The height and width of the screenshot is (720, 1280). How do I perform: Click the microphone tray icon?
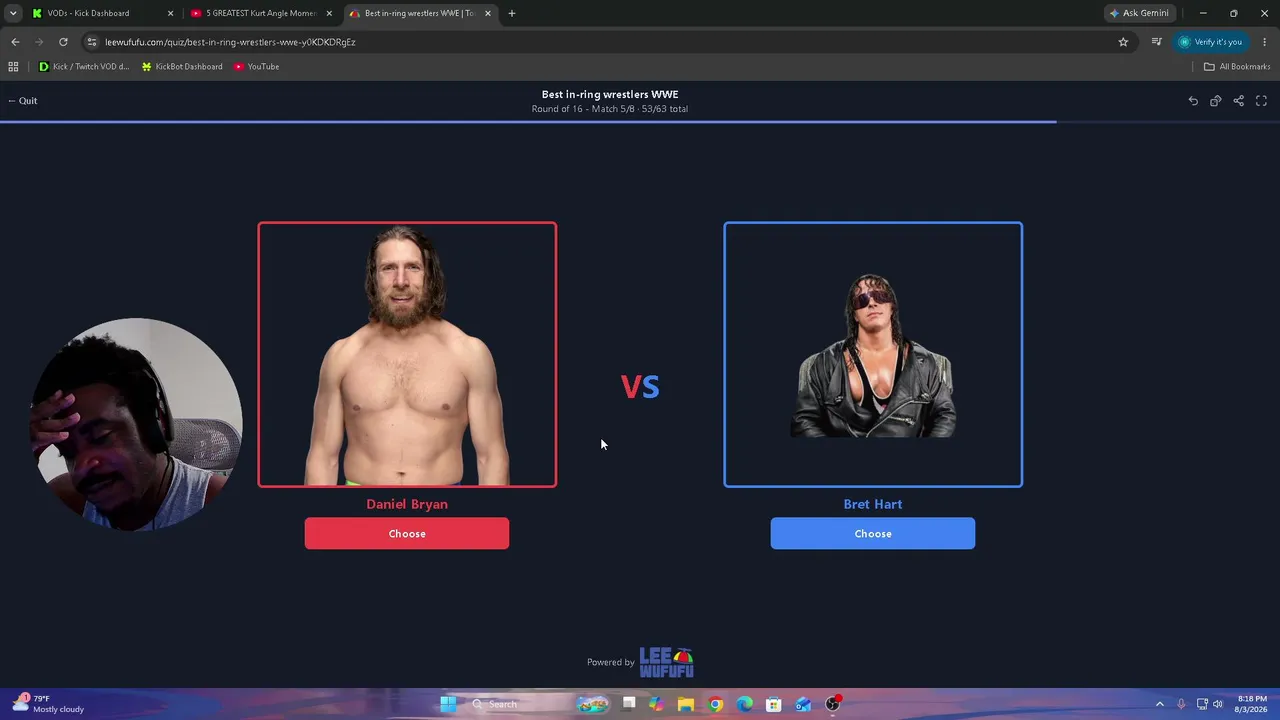[1181, 704]
